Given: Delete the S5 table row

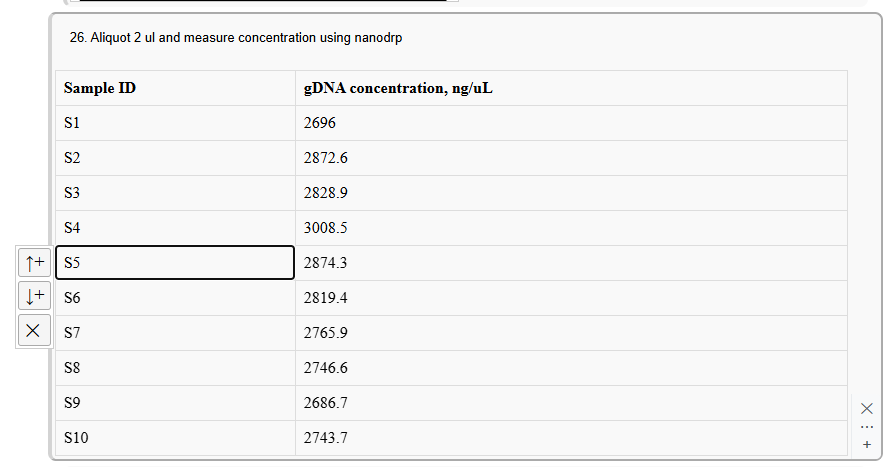Looking at the screenshot, I should click(x=35, y=330).
